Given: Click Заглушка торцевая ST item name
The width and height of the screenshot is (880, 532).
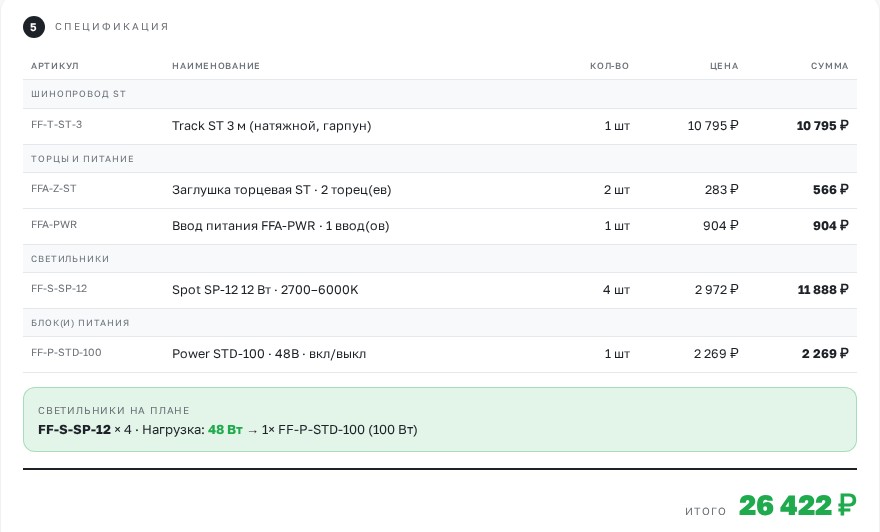Looking at the screenshot, I should pyautogui.click(x=281, y=190).
